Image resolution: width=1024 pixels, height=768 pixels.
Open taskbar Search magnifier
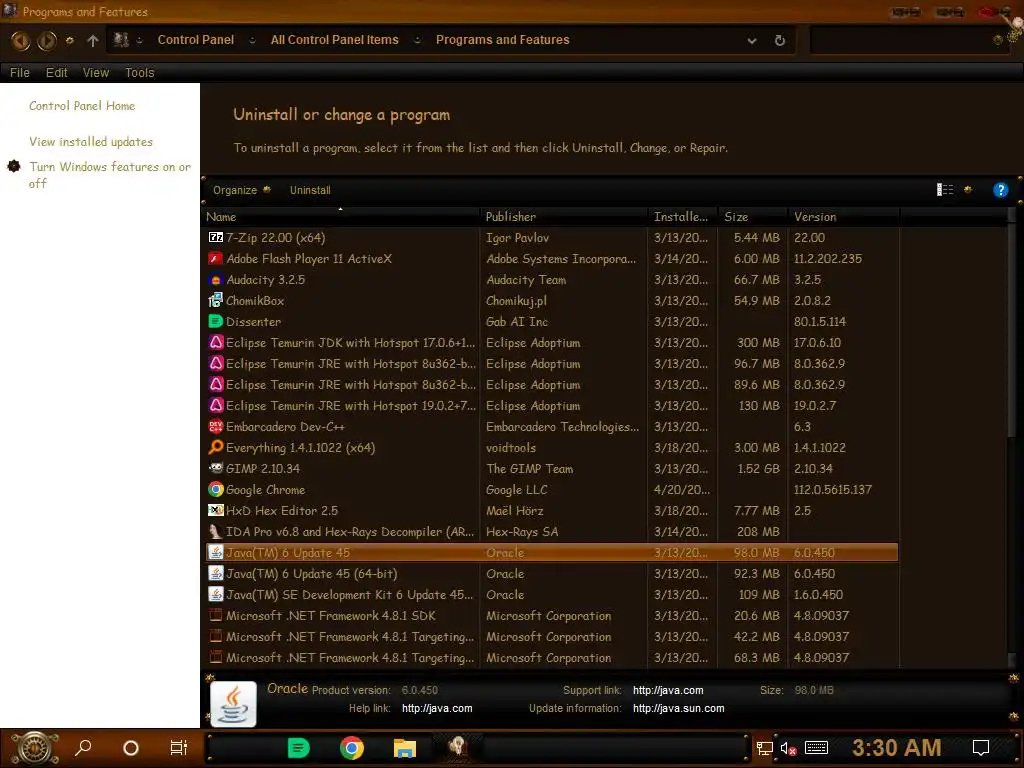click(x=83, y=748)
